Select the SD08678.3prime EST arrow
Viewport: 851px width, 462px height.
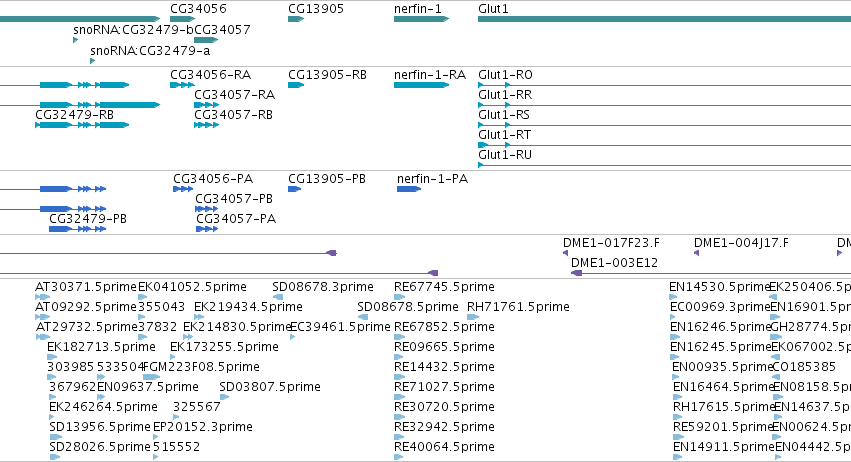click(x=278, y=297)
